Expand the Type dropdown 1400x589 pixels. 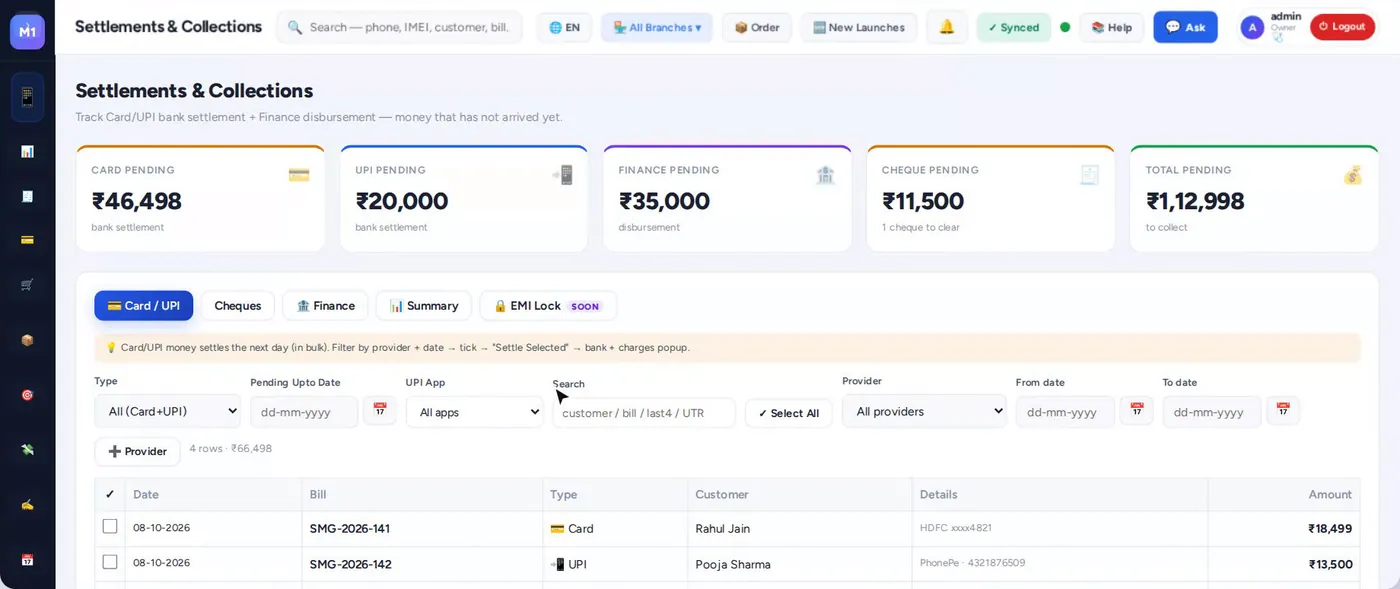168,411
